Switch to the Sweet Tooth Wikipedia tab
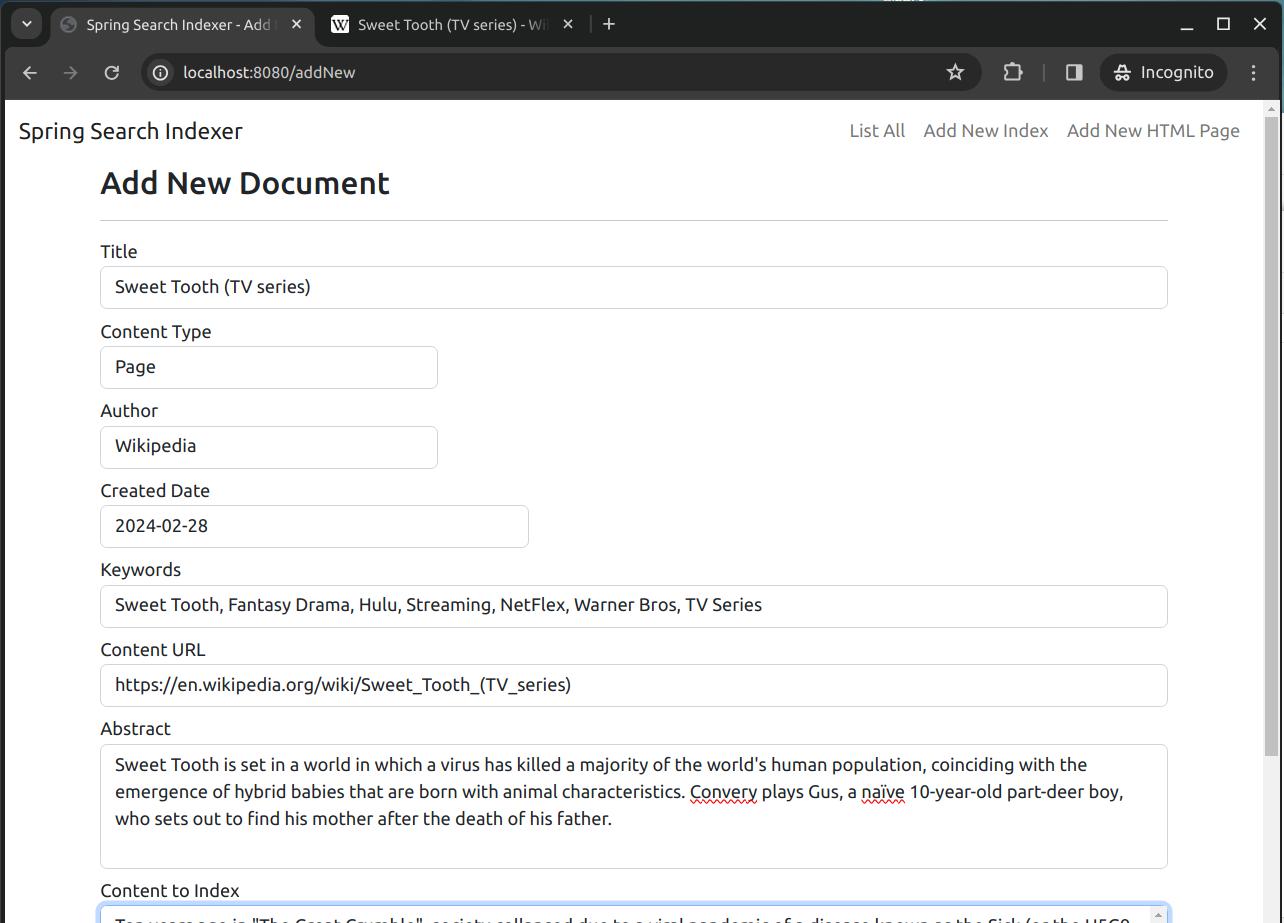The image size is (1284, 923). pyautogui.click(x=450, y=25)
